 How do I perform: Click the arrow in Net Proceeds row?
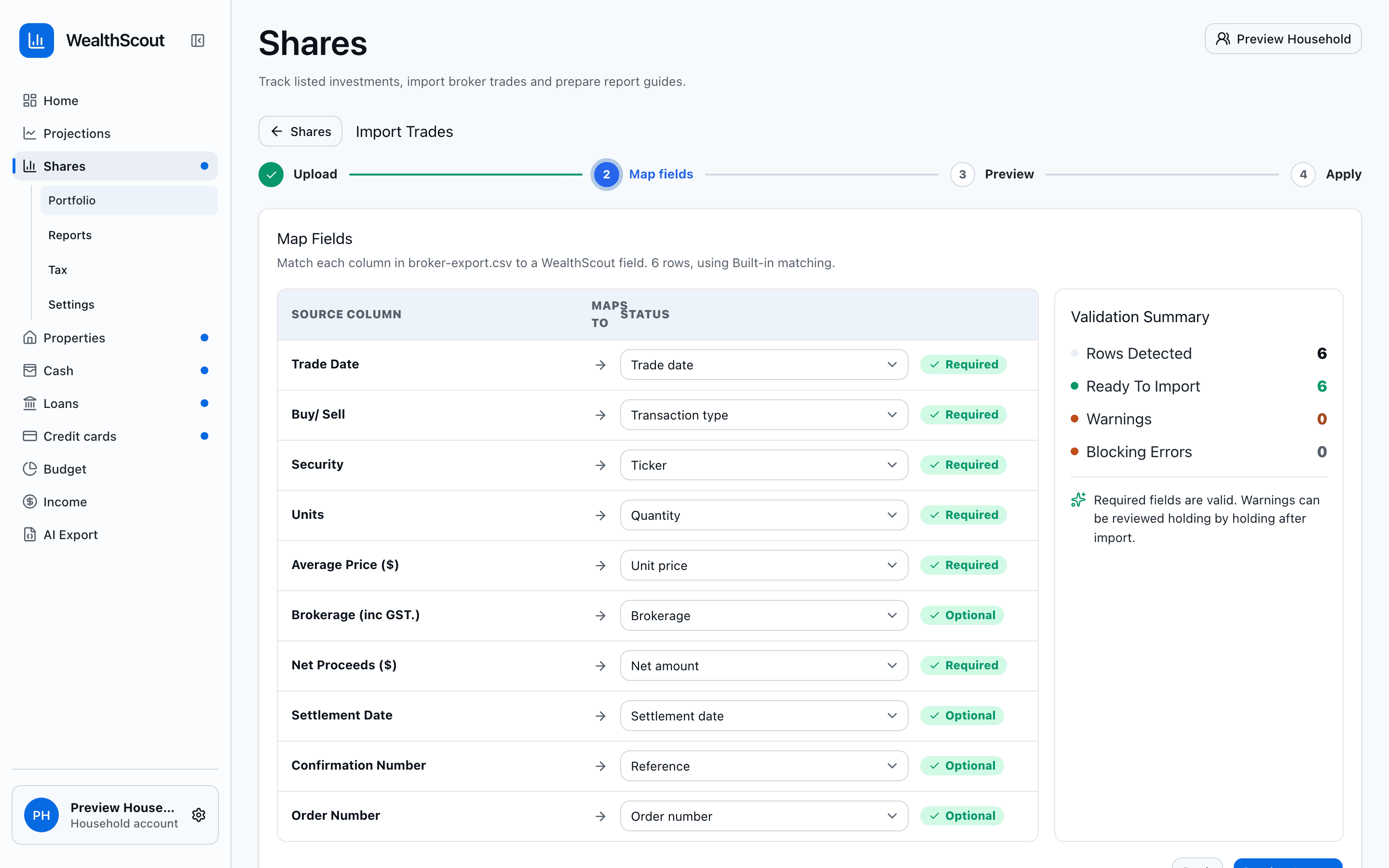[600, 666]
